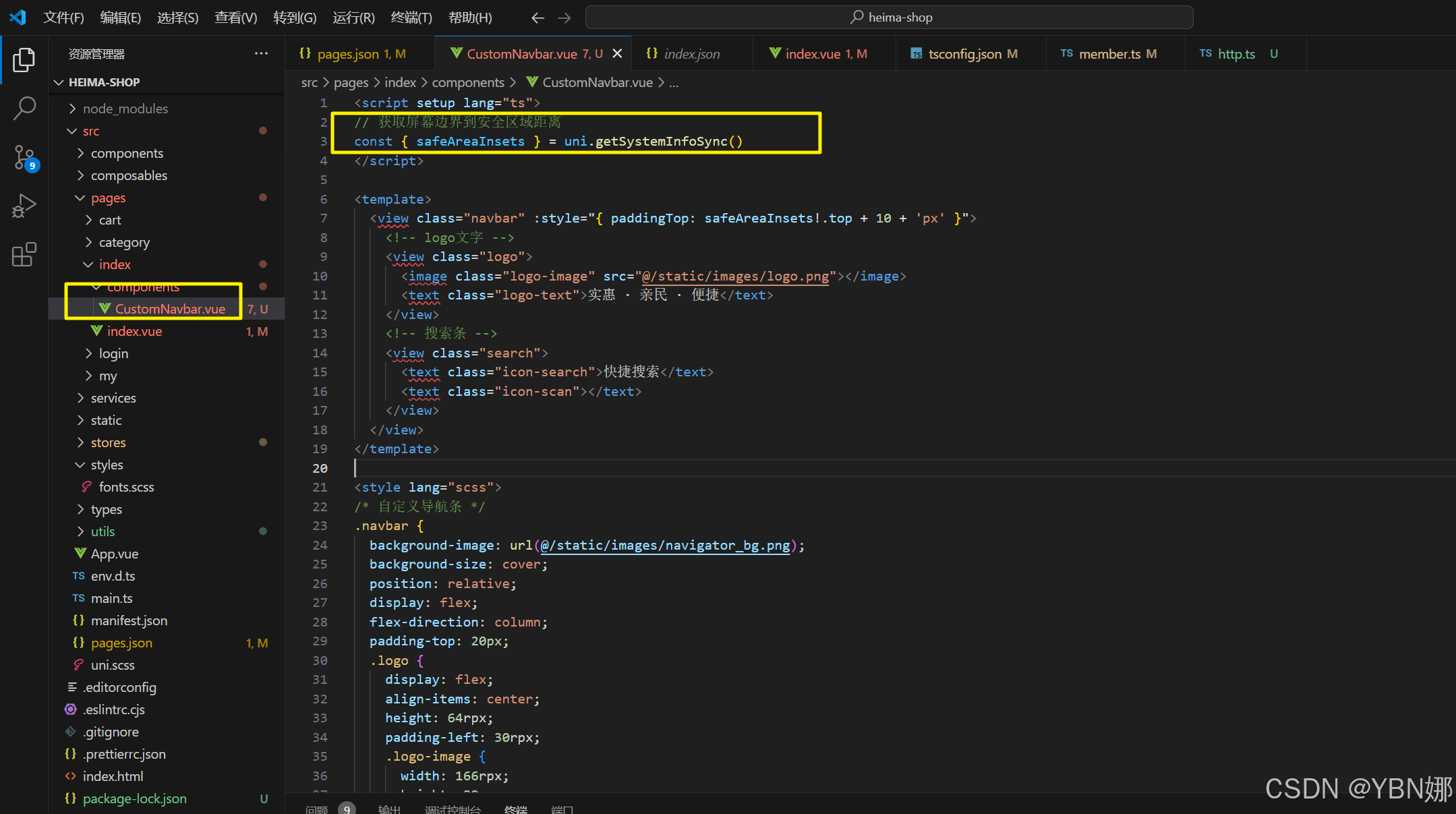Open the Search view icon
This screenshot has width=1456, height=814.
(x=24, y=108)
